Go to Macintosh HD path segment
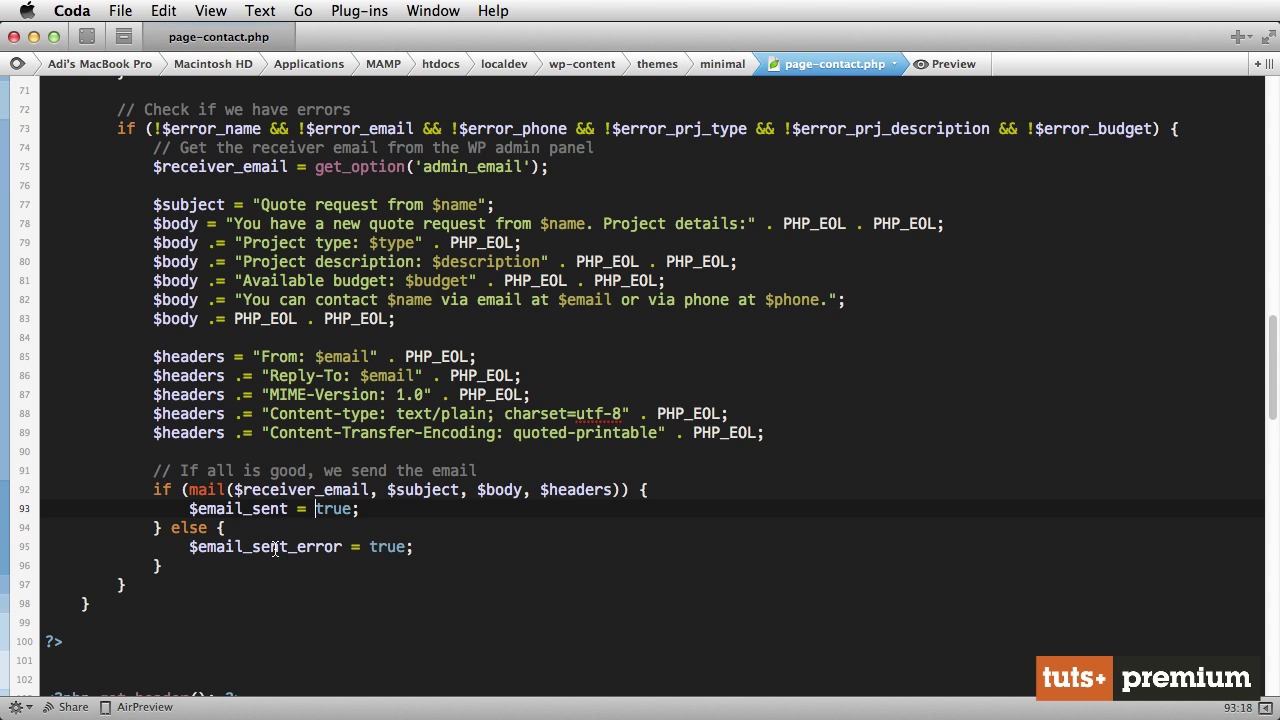 [213, 64]
